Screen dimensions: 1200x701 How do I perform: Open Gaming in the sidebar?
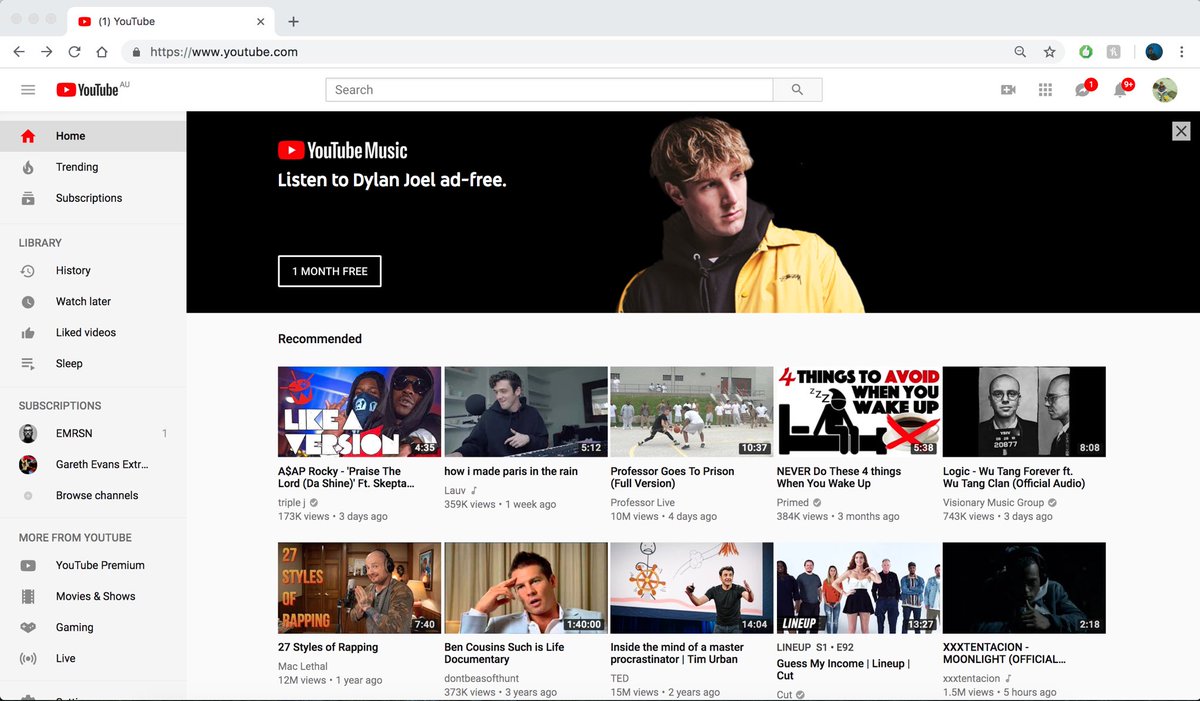93,627
